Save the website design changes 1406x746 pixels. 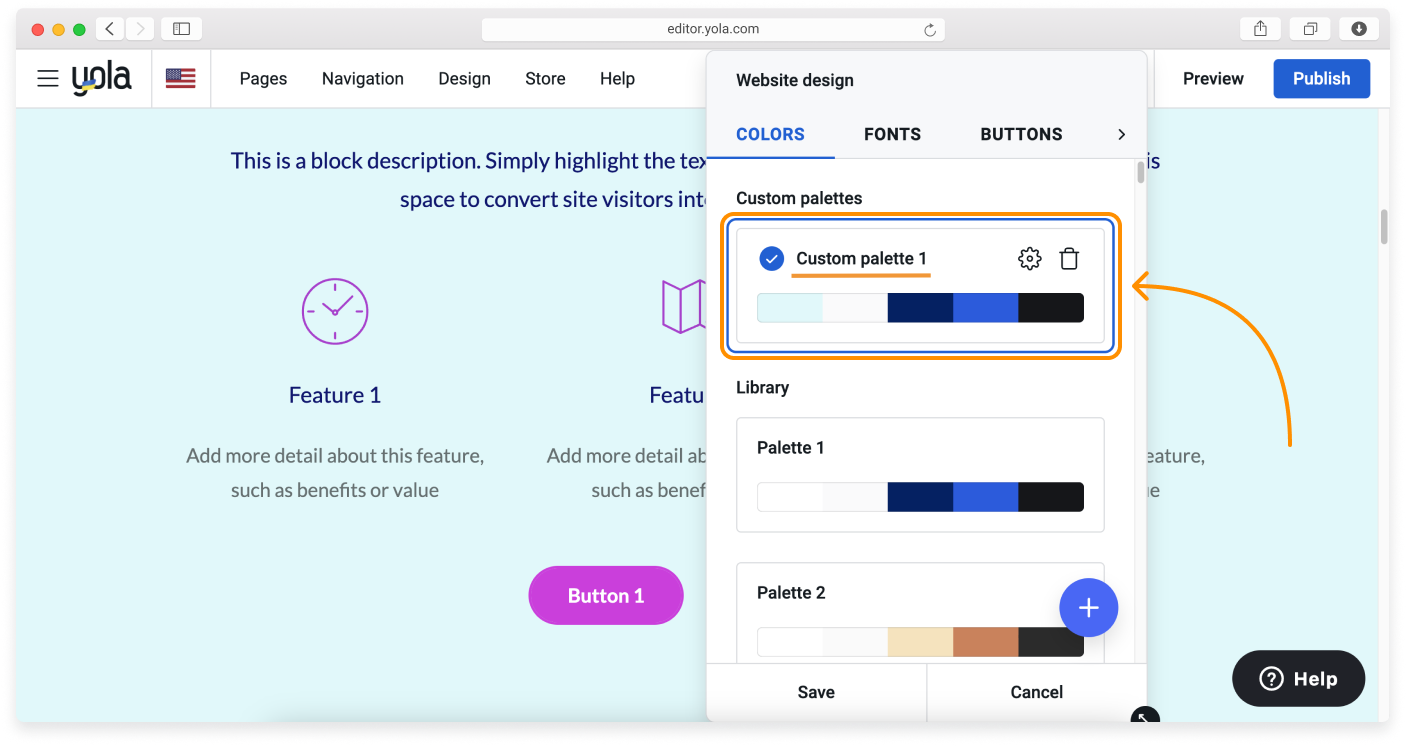(816, 692)
